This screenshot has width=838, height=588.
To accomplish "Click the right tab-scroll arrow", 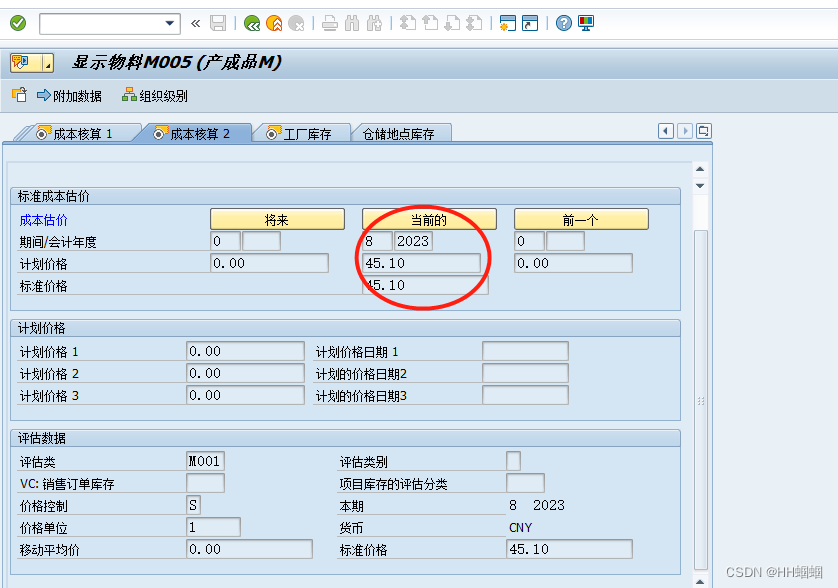I will point(684,131).
